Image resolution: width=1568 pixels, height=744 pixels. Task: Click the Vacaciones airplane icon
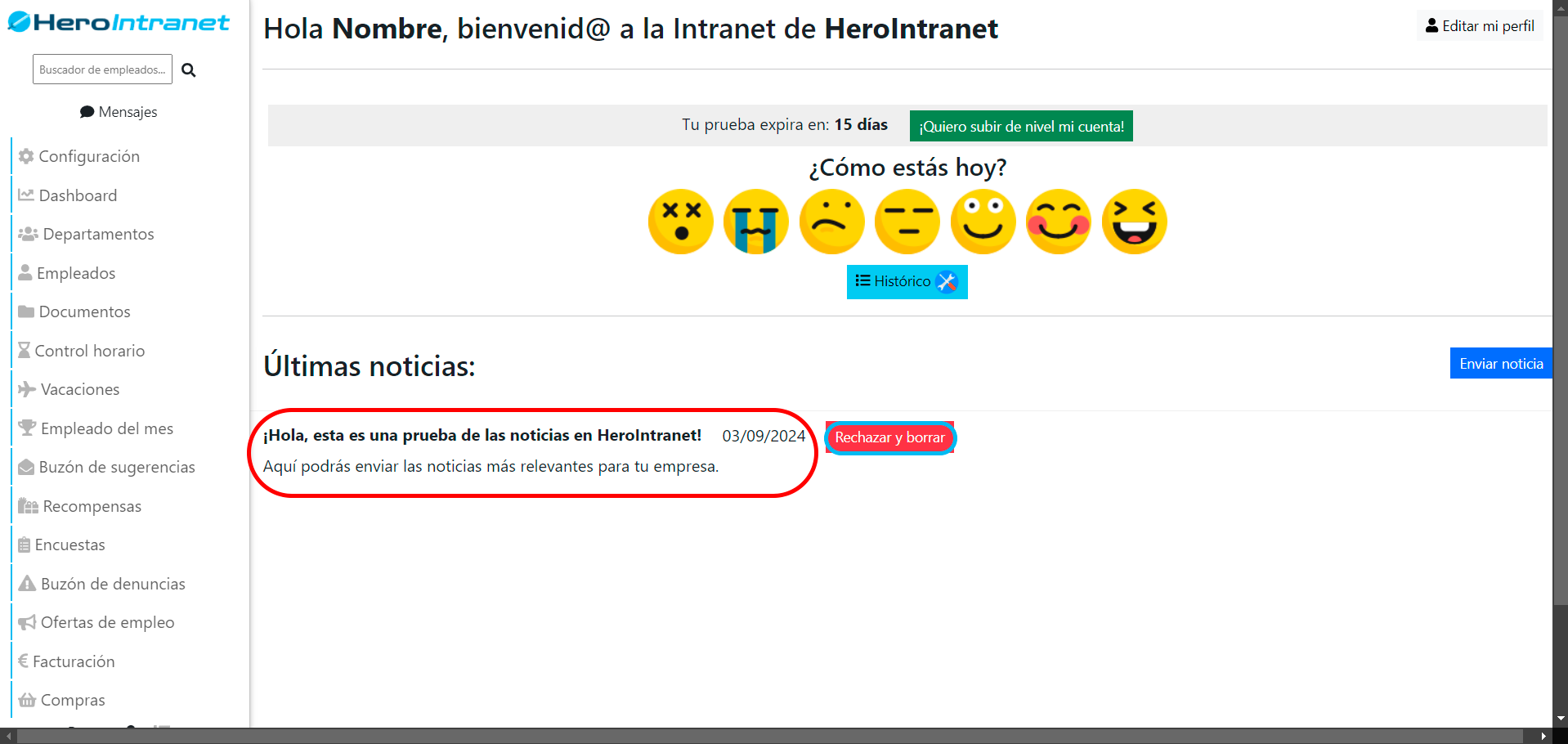point(27,389)
